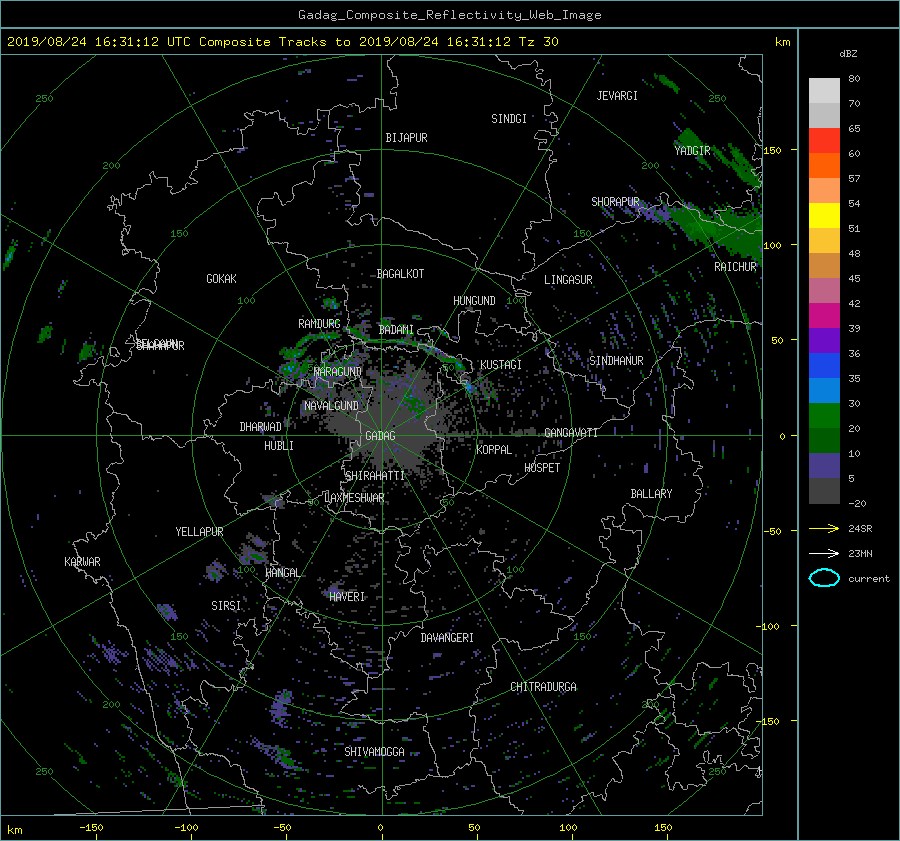Click the Gadag_Composite_Reflectivity_Web_Image title

[x=449, y=15]
